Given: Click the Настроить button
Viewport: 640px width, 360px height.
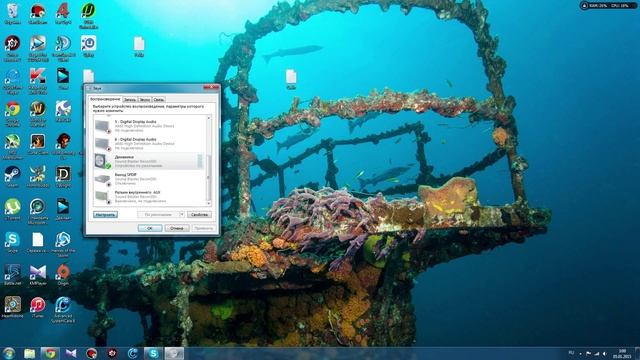Looking at the screenshot, I should 105,214.
